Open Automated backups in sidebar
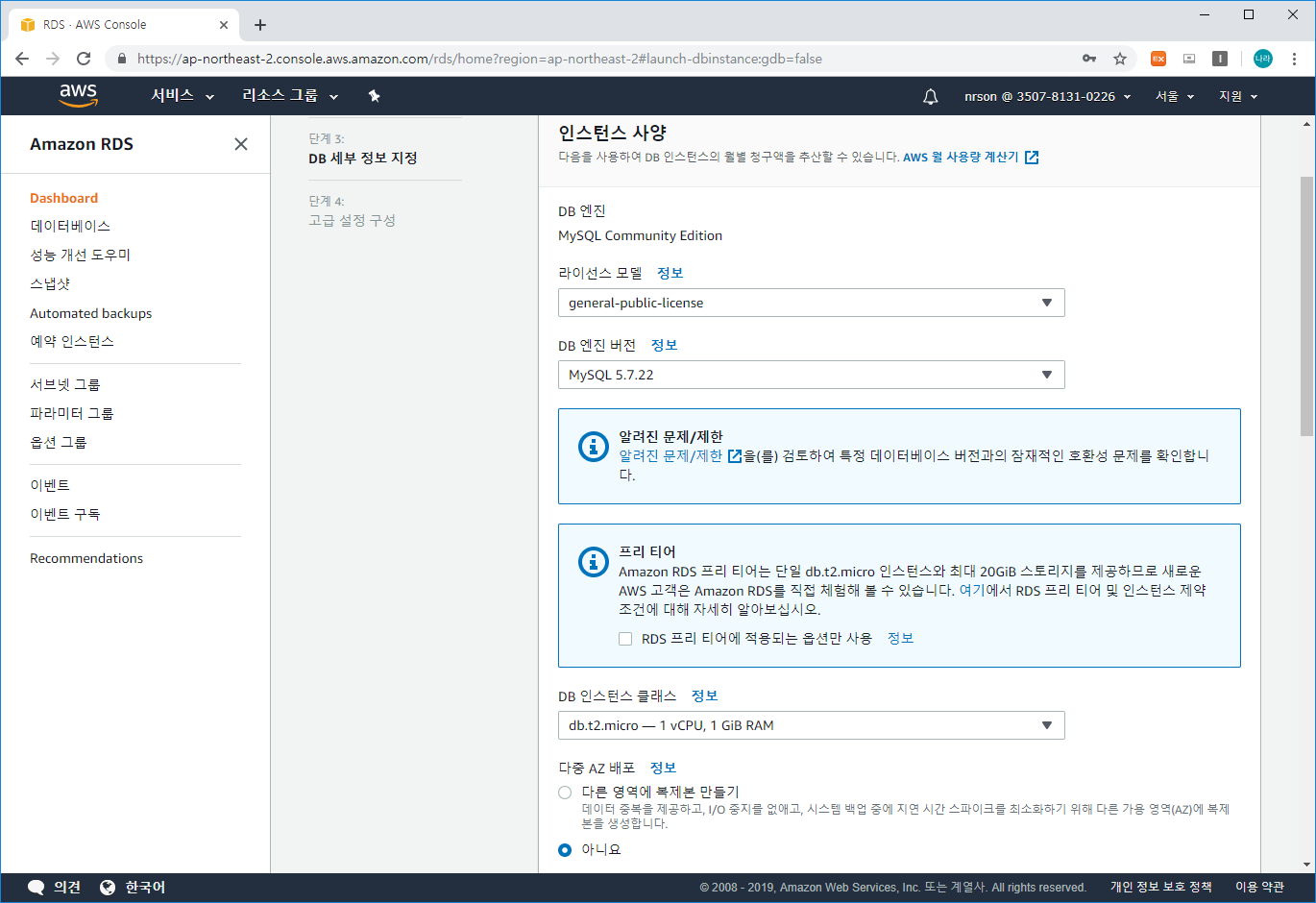The image size is (1316, 903). click(x=90, y=313)
